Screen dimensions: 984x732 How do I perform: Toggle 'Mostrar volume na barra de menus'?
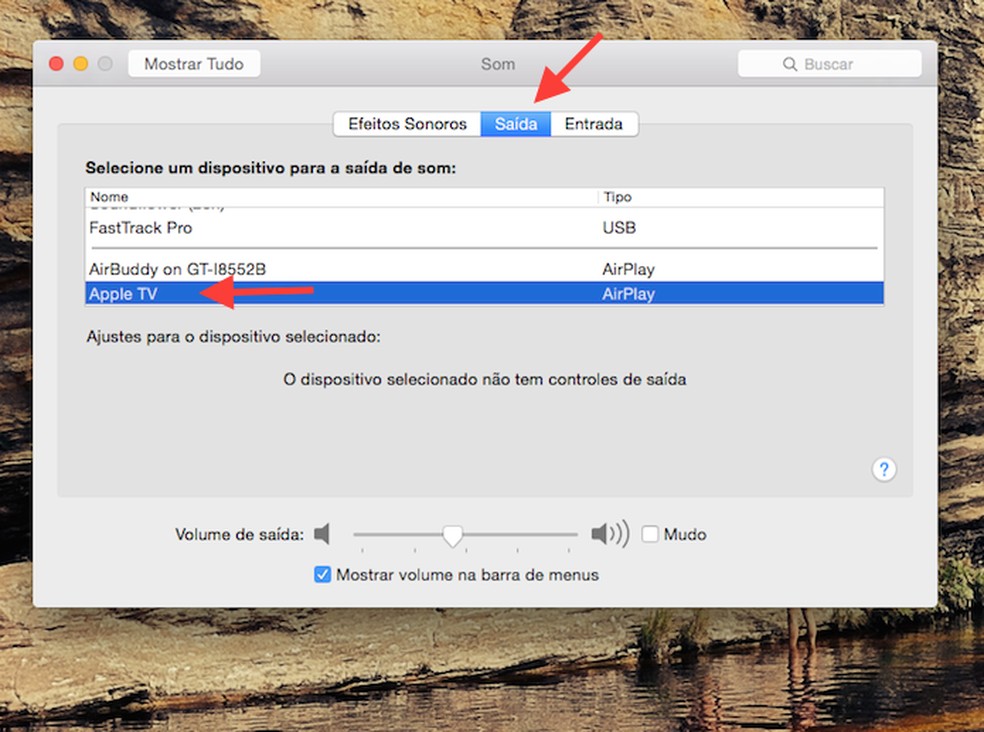[322, 575]
